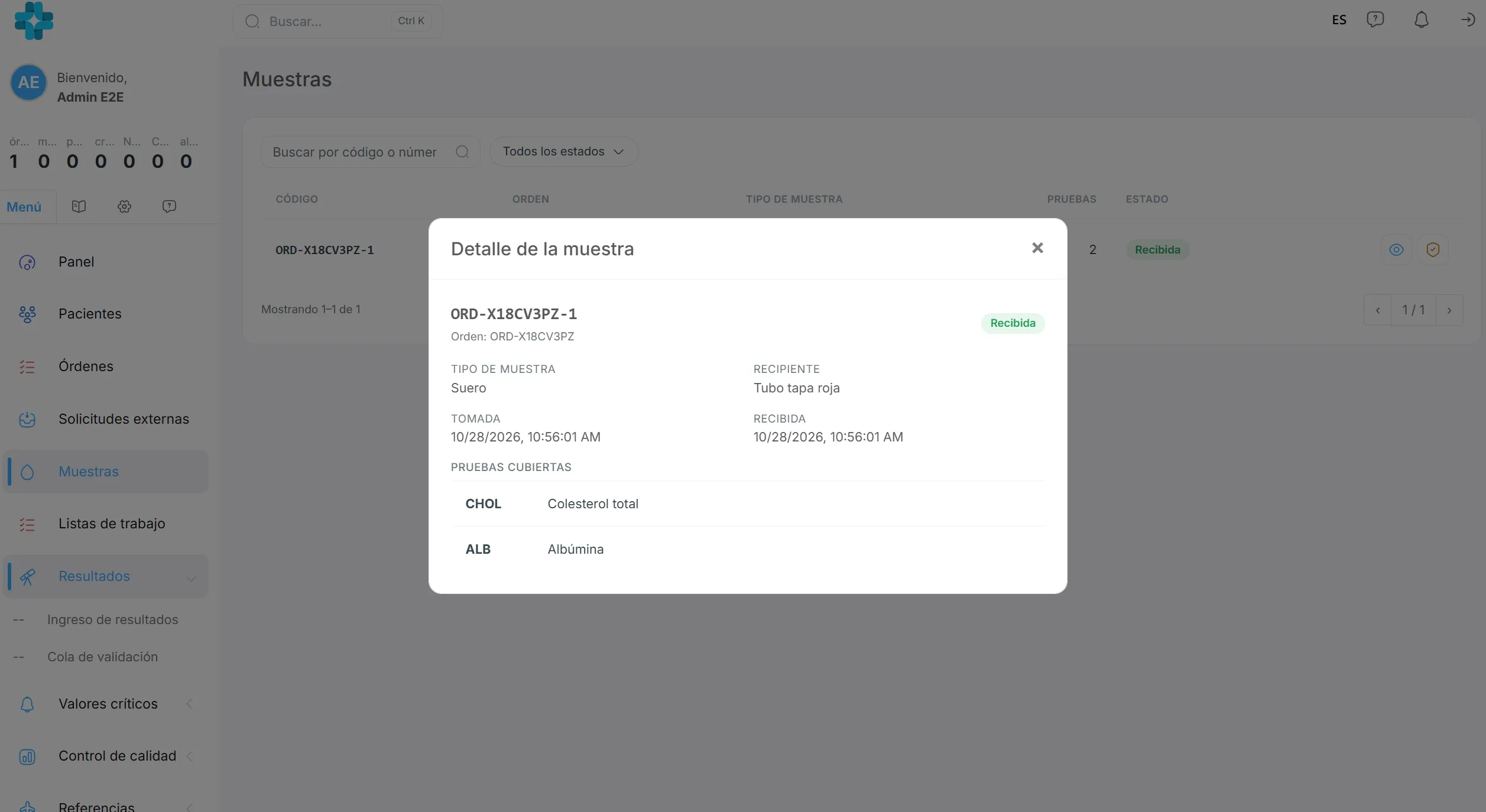
Task: Click the Pacientes people icon
Action: [27, 314]
